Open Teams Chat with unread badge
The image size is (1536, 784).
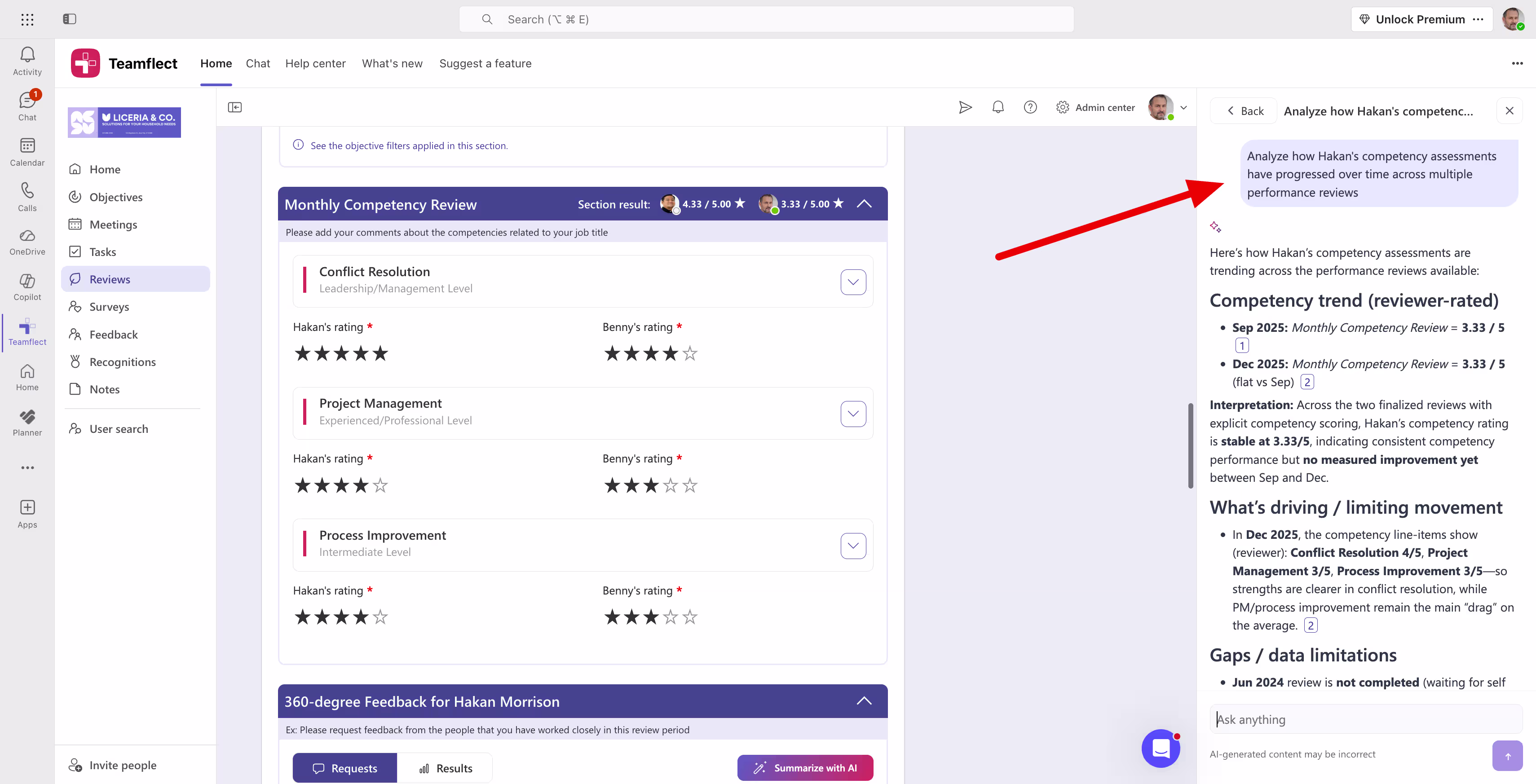click(27, 107)
